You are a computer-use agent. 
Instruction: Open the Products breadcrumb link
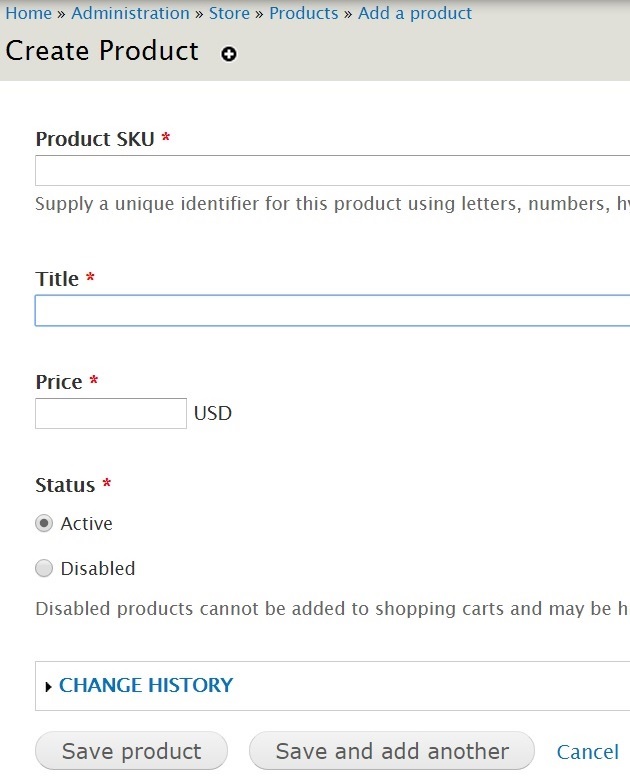[x=304, y=13]
